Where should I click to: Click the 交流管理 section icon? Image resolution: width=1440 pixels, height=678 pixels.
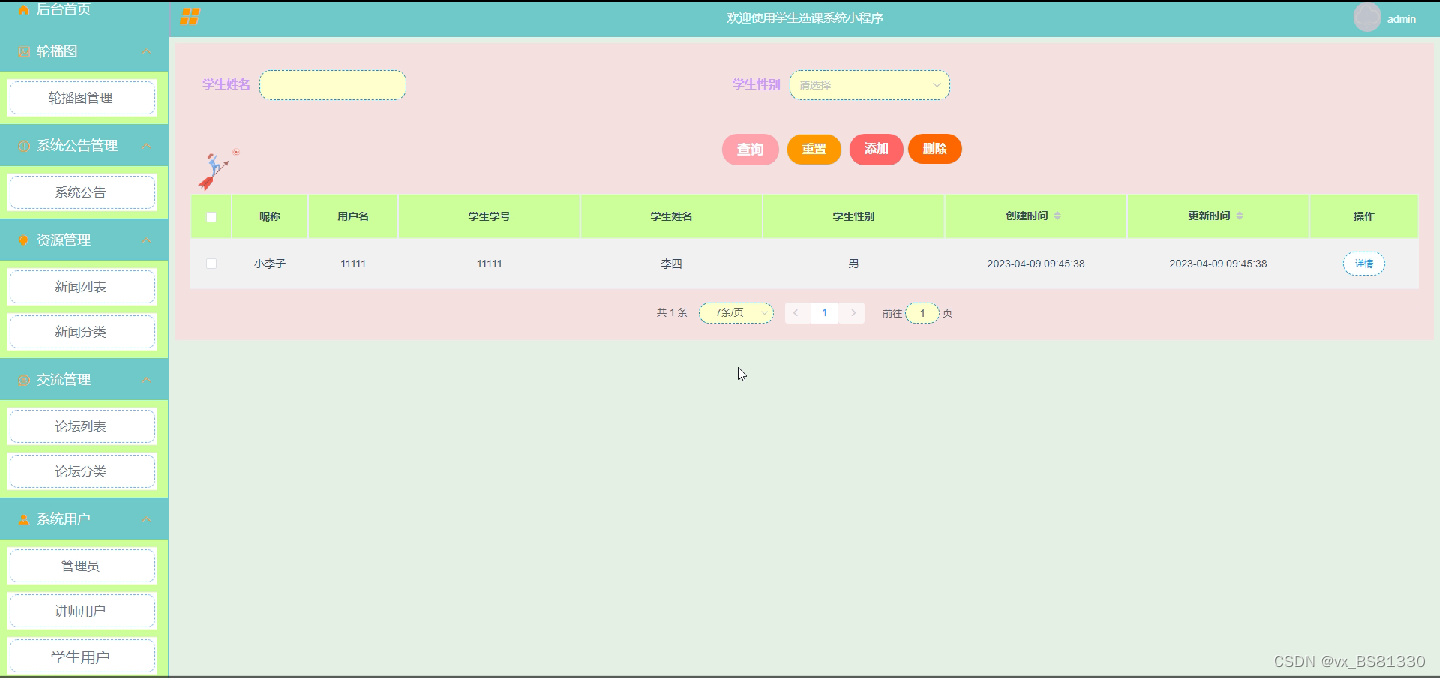pyautogui.click(x=24, y=380)
